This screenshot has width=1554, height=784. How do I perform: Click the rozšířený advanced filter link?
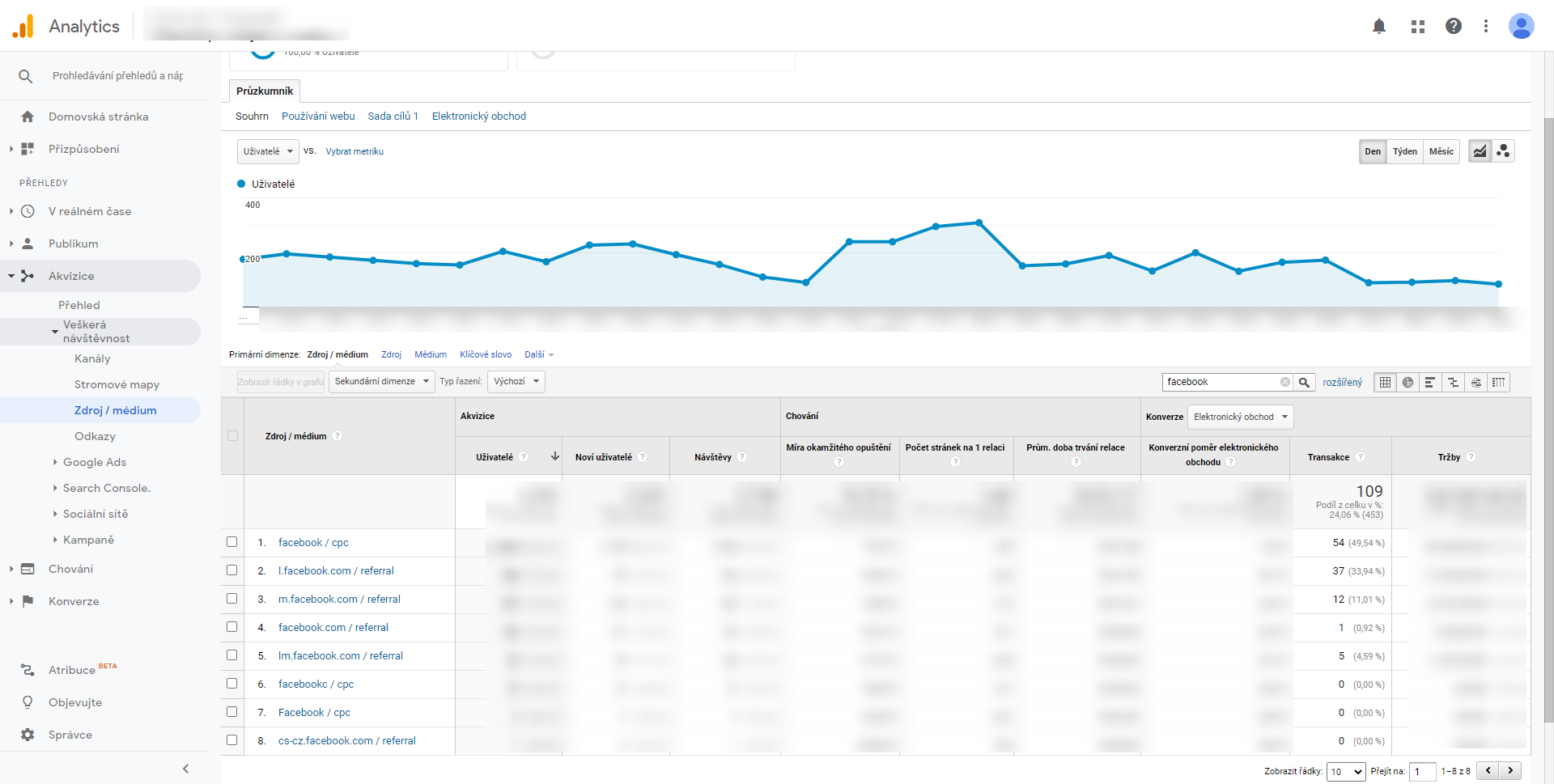1343,382
